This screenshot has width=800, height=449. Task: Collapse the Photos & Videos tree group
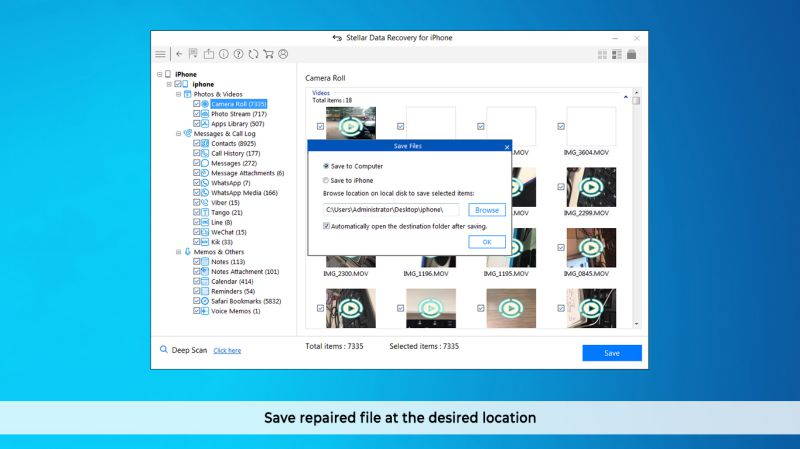(179, 94)
